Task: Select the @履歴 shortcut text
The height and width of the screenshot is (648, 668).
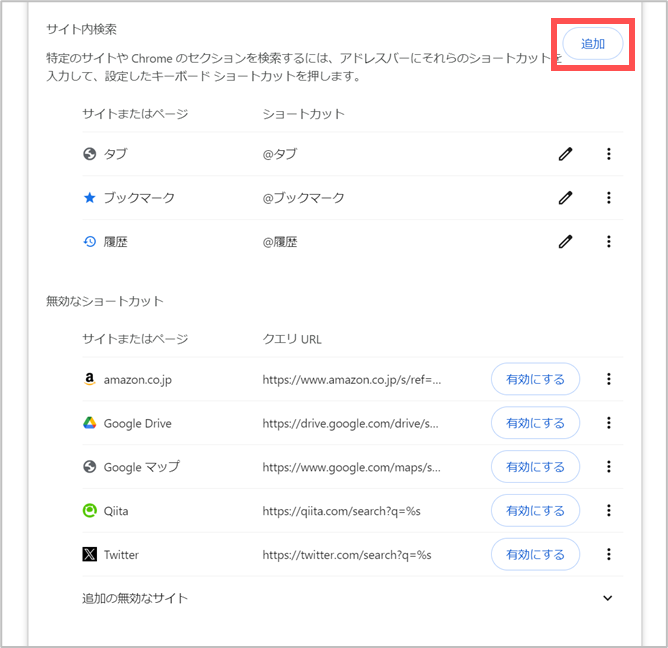Action: point(279,242)
